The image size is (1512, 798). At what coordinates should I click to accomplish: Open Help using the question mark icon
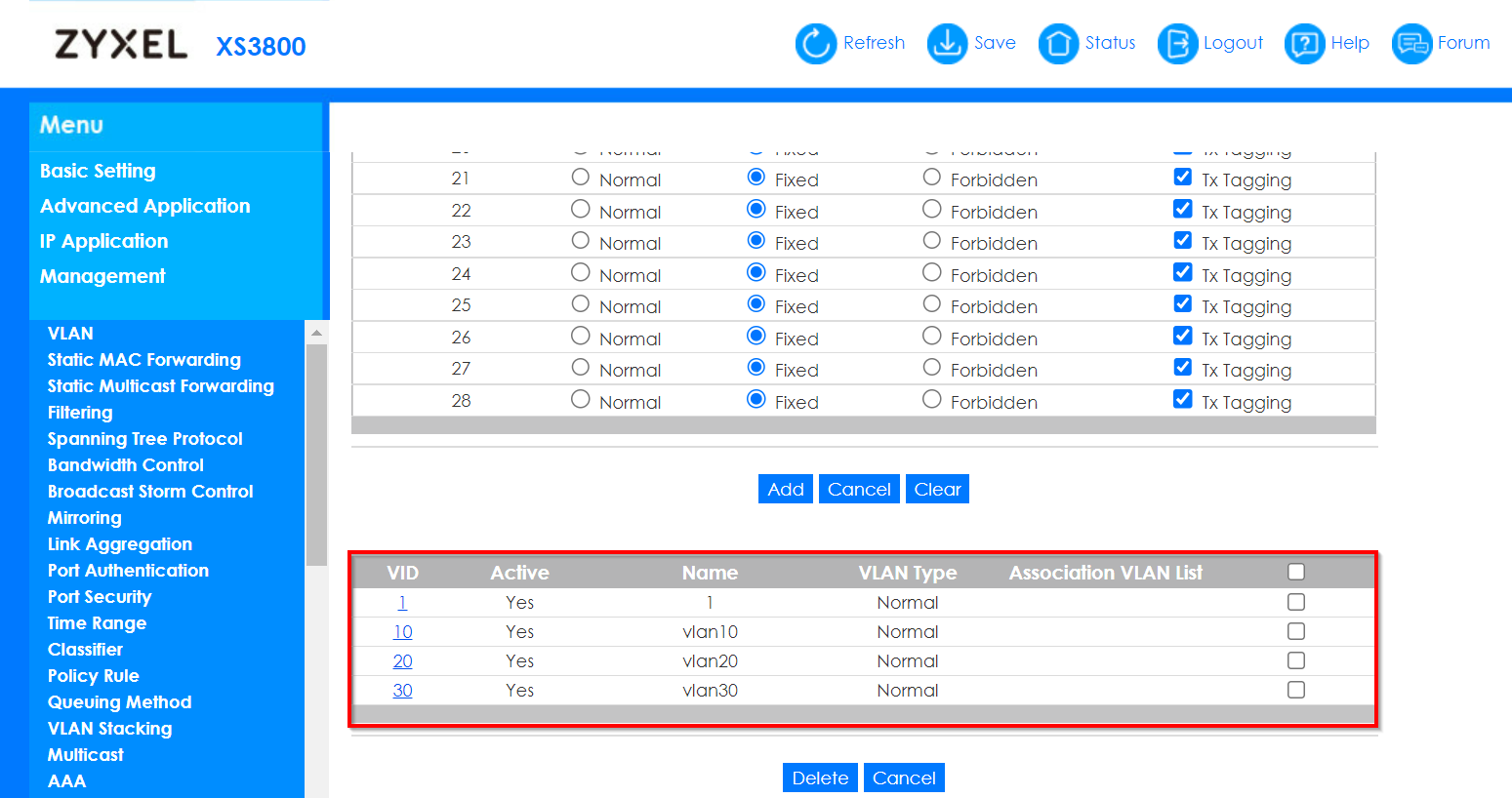click(1303, 43)
